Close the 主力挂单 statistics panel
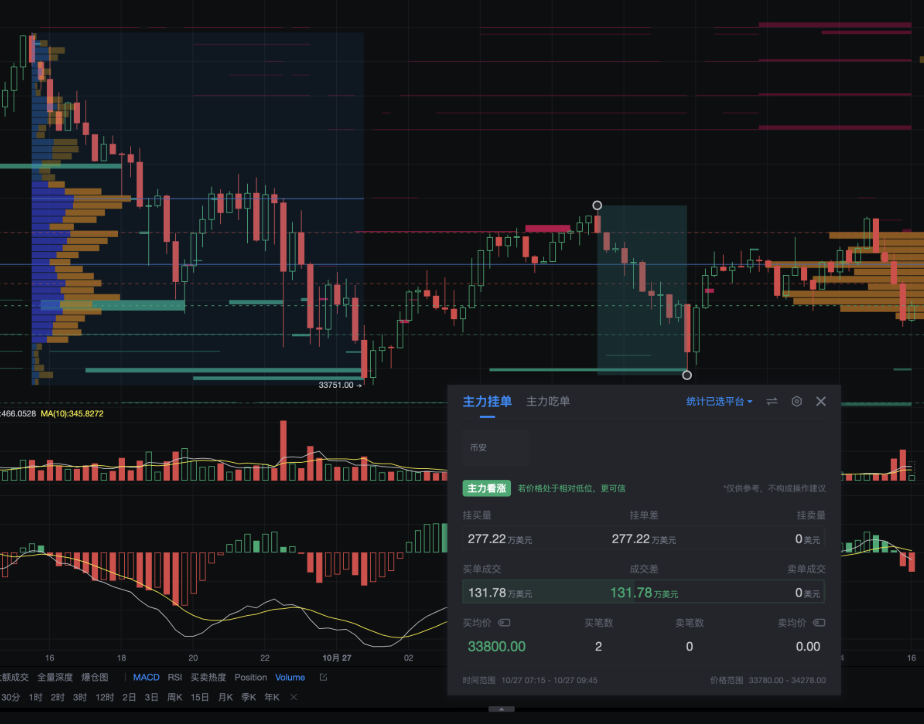The height and width of the screenshot is (724, 924). pyautogui.click(x=821, y=401)
